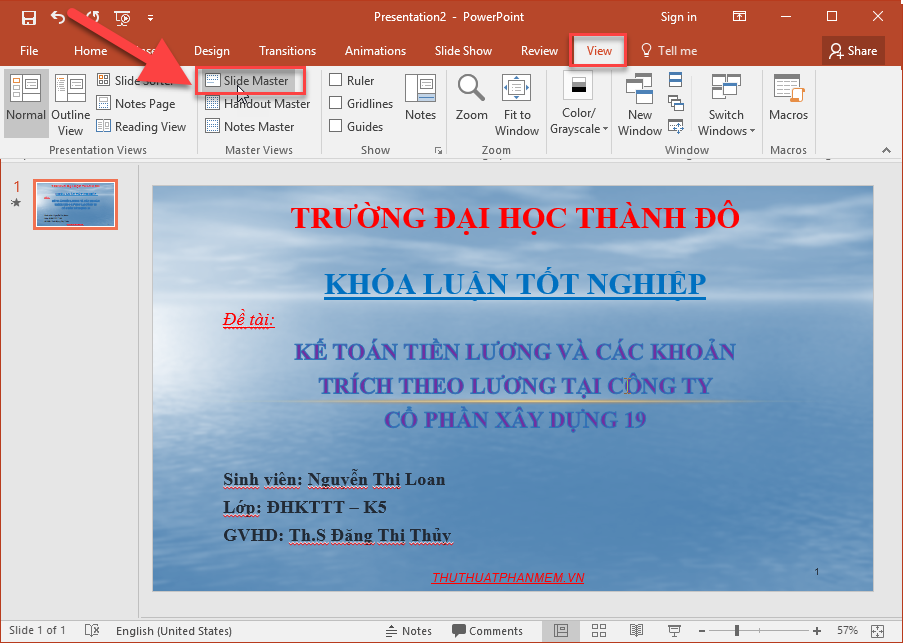The height and width of the screenshot is (643, 903).
Task: Click Cascade windows icon
Action: (676, 103)
